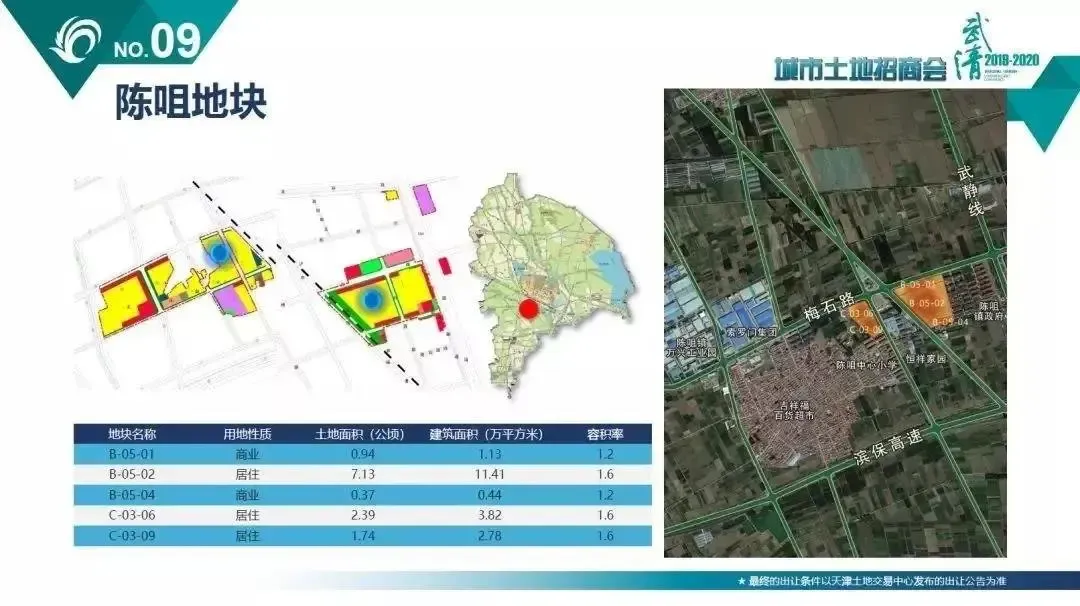Screen dimensions: 1080x606
Task: Select the red location dot on district map
Action: coord(530,310)
